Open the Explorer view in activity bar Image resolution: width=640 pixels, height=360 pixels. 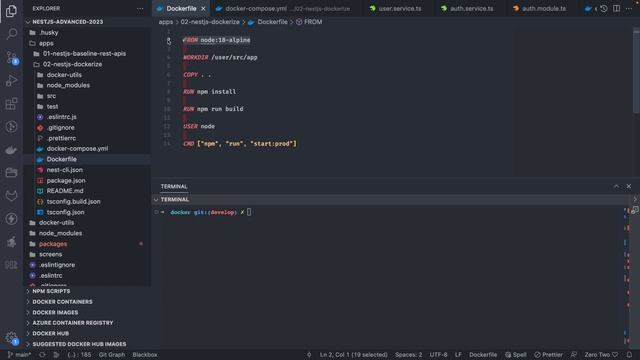[11, 11]
